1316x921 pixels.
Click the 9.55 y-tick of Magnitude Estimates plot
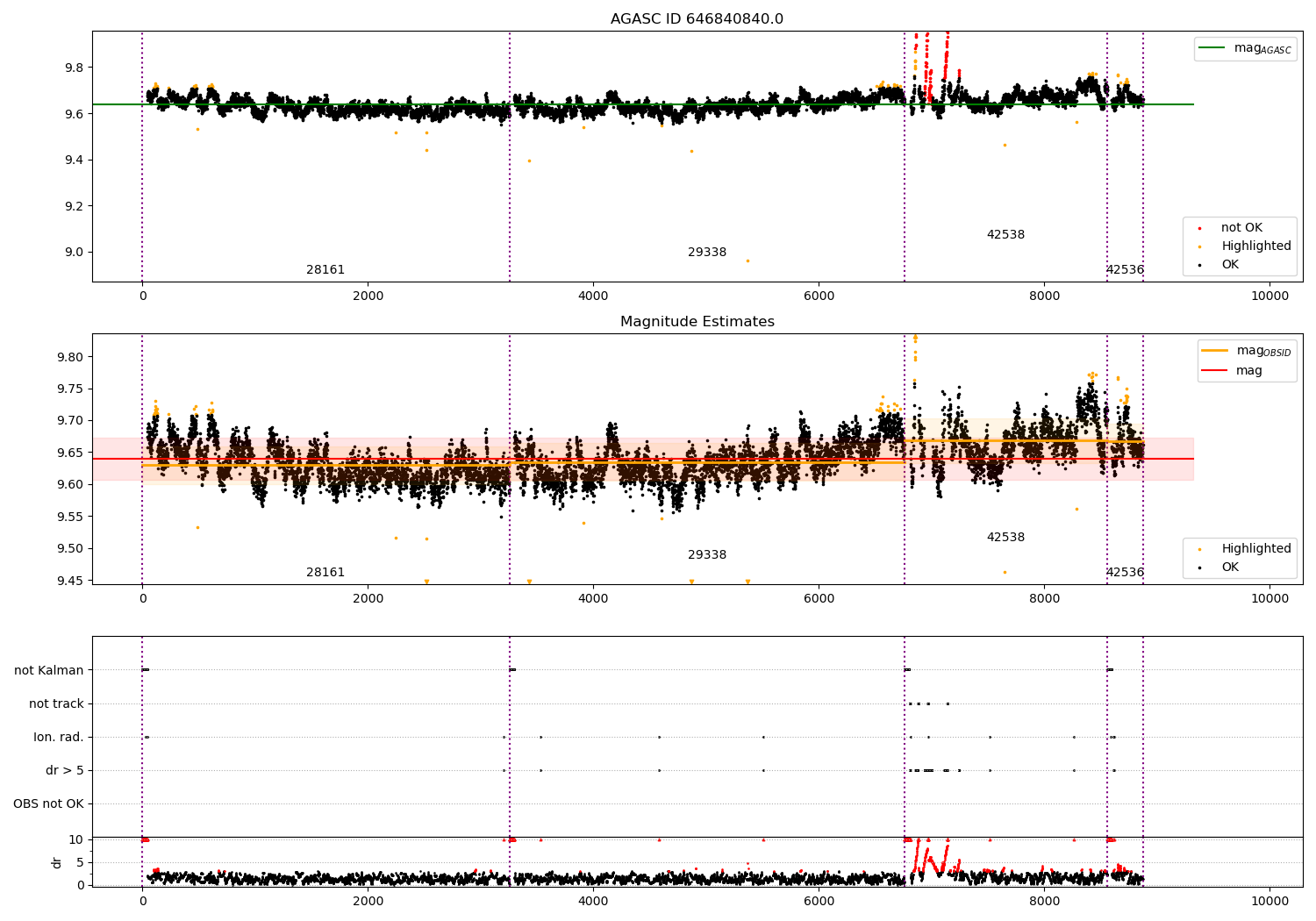click(x=70, y=517)
